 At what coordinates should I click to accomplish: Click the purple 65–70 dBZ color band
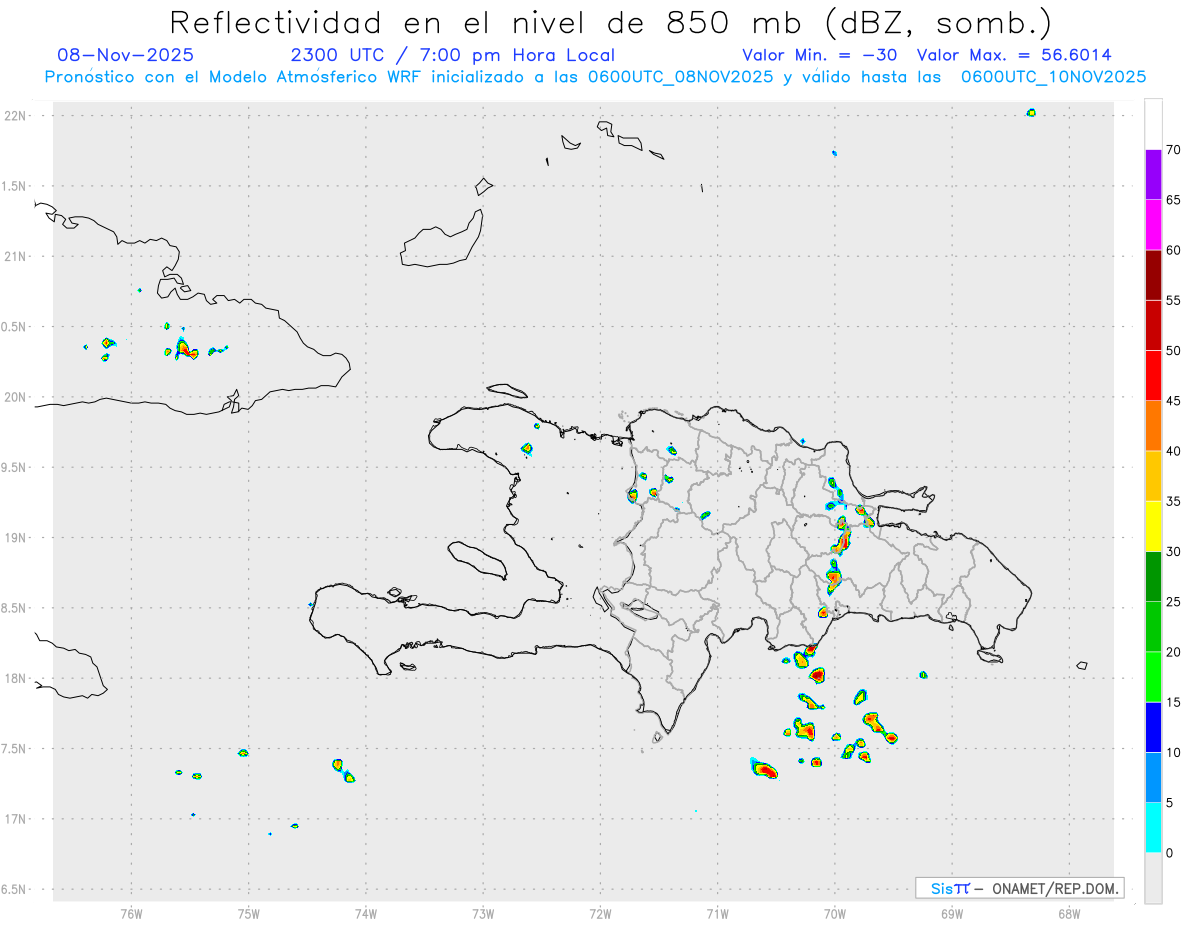tap(1153, 175)
